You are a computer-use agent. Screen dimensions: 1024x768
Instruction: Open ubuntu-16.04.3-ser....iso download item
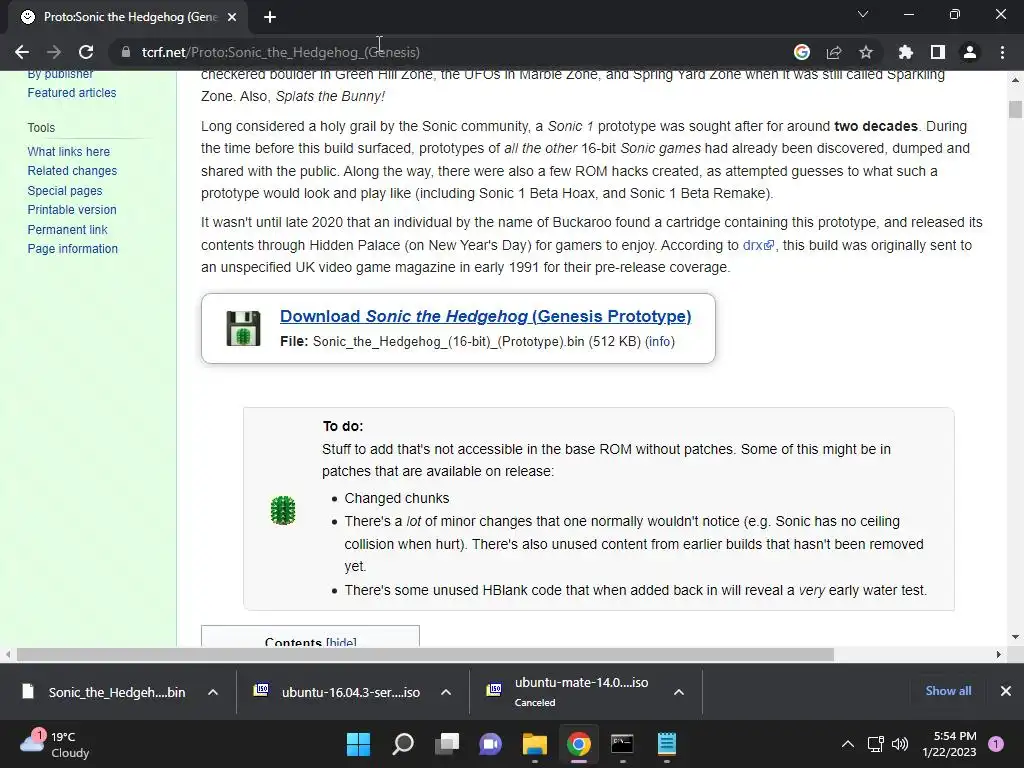pyautogui.click(x=338, y=692)
